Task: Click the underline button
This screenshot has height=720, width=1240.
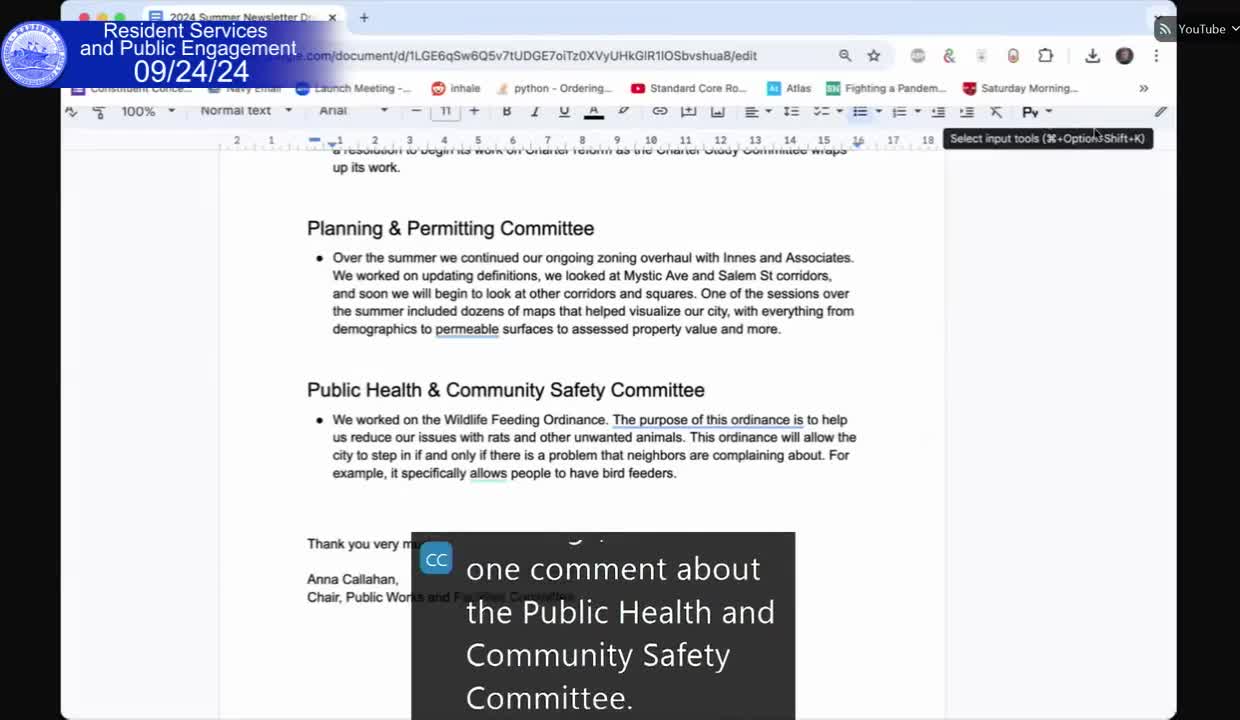Action: [x=564, y=111]
